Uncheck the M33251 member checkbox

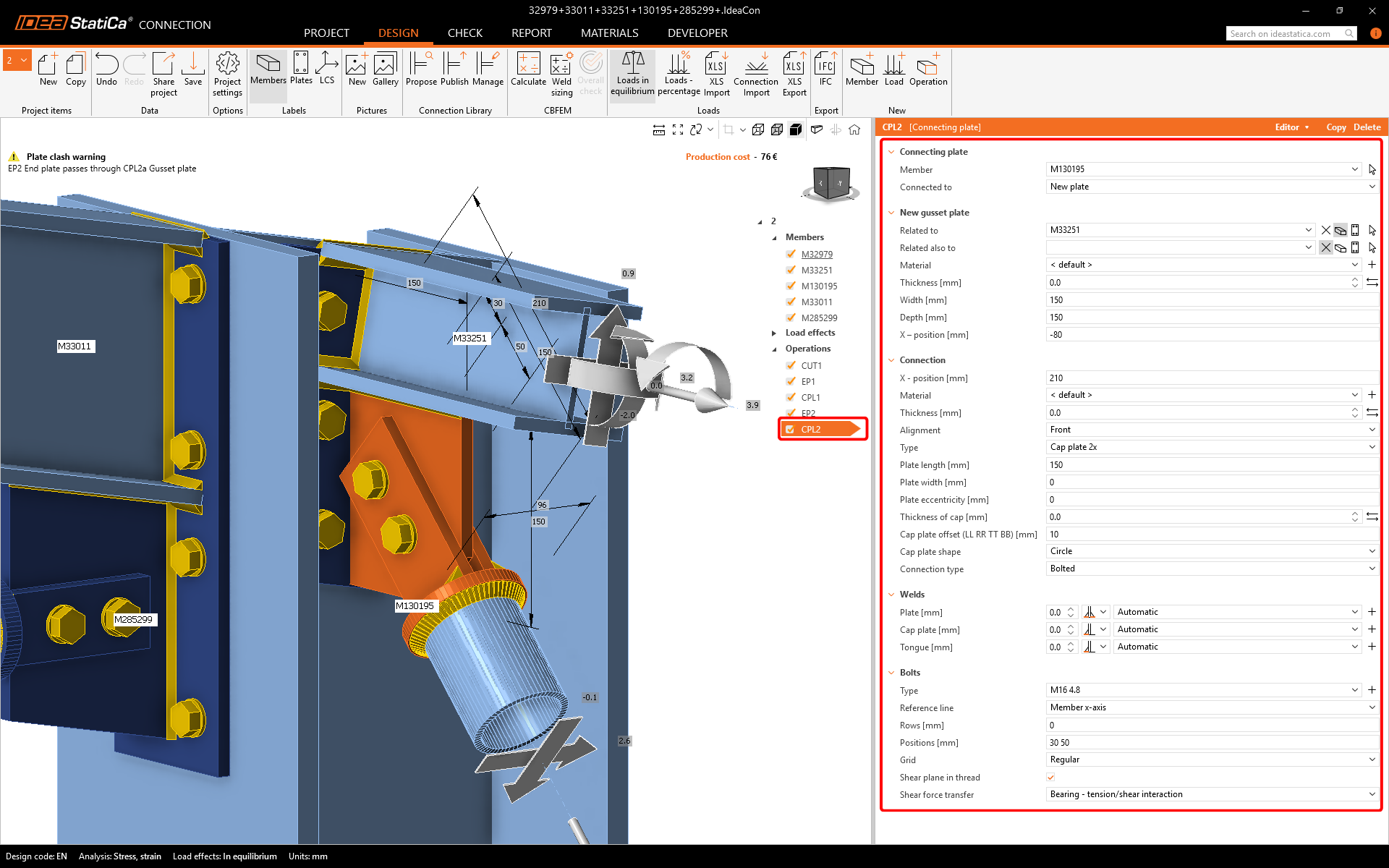point(791,270)
